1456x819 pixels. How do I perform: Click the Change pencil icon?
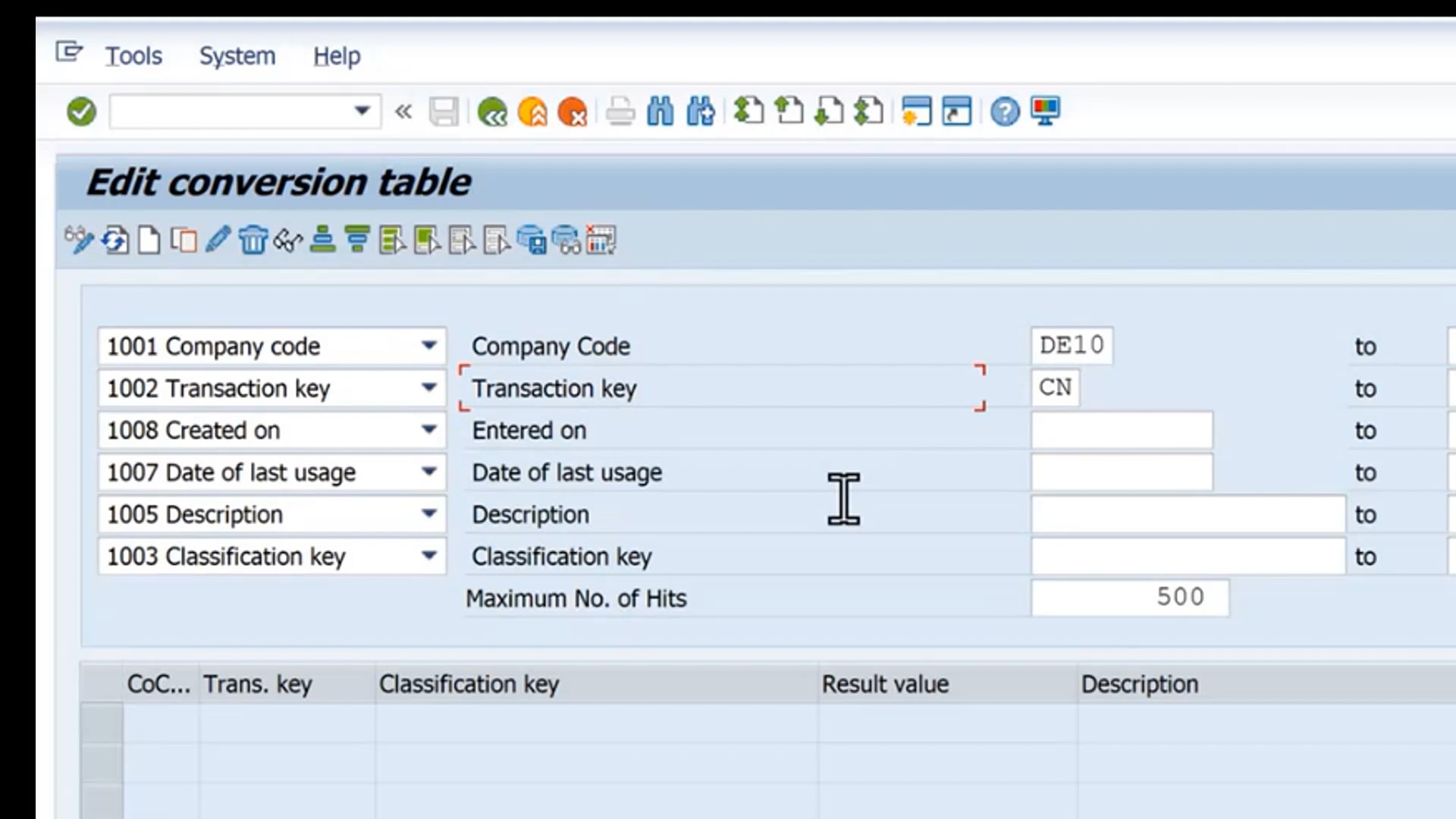coord(218,240)
